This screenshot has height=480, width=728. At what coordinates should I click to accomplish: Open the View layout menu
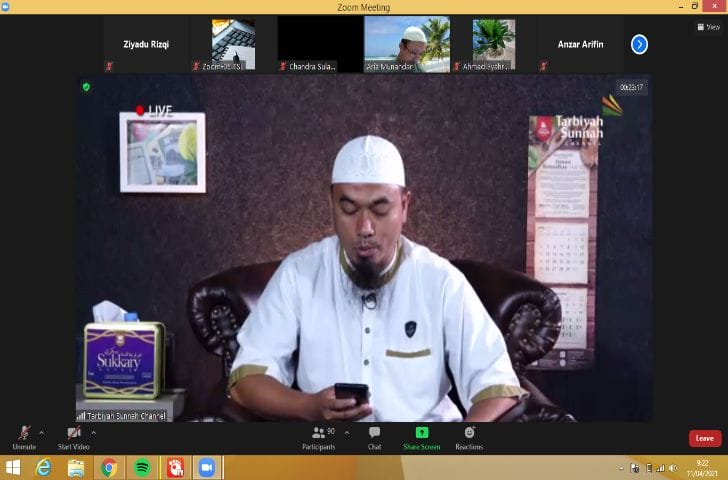click(x=708, y=27)
